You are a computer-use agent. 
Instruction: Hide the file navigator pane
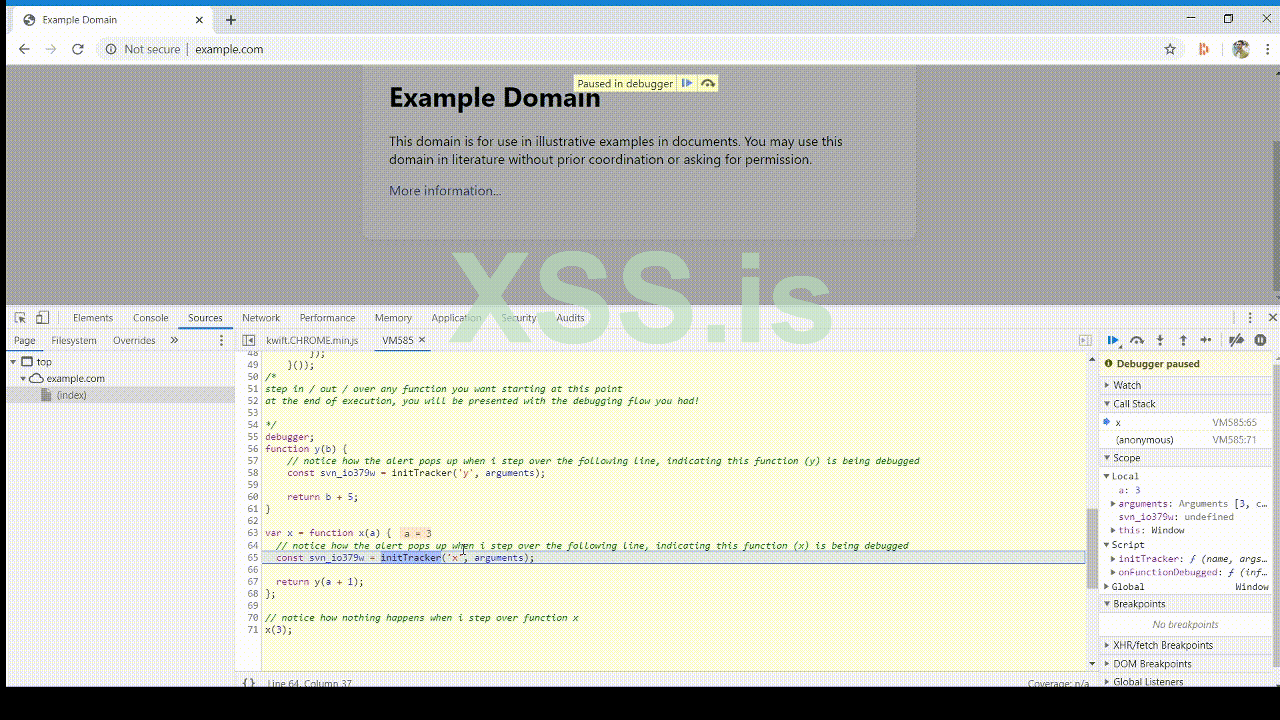tap(249, 341)
